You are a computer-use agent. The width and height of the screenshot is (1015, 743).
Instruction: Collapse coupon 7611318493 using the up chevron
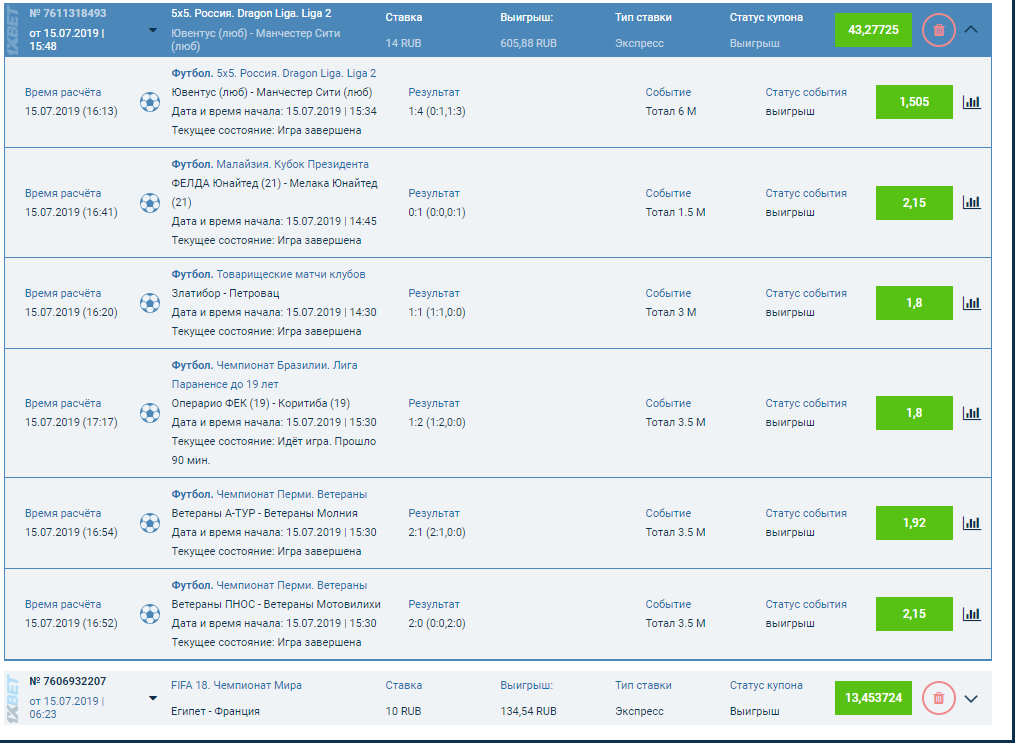971,30
